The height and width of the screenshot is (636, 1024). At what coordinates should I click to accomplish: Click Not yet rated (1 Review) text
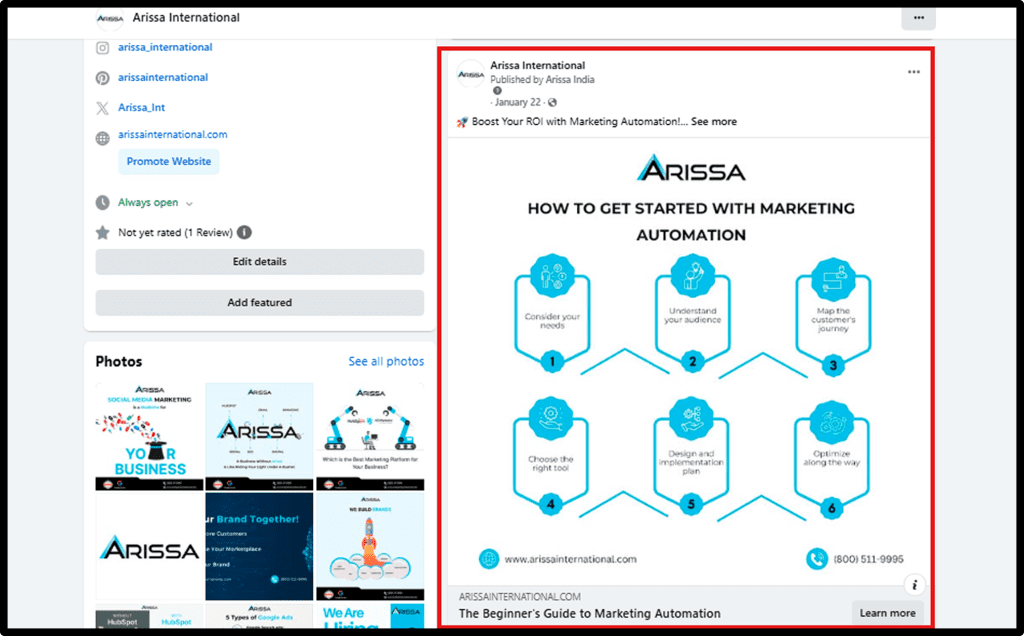coord(176,232)
